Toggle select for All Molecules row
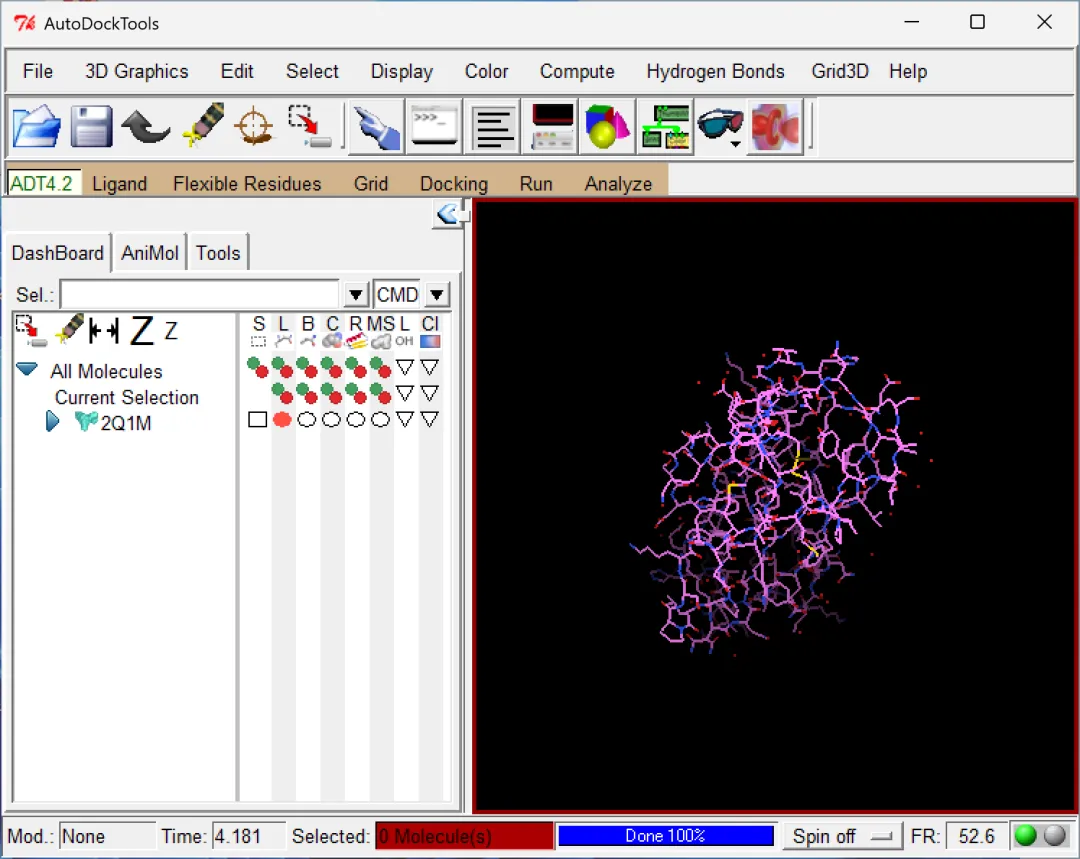This screenshot has height=859, width=1080. click(x=258, y=368)
